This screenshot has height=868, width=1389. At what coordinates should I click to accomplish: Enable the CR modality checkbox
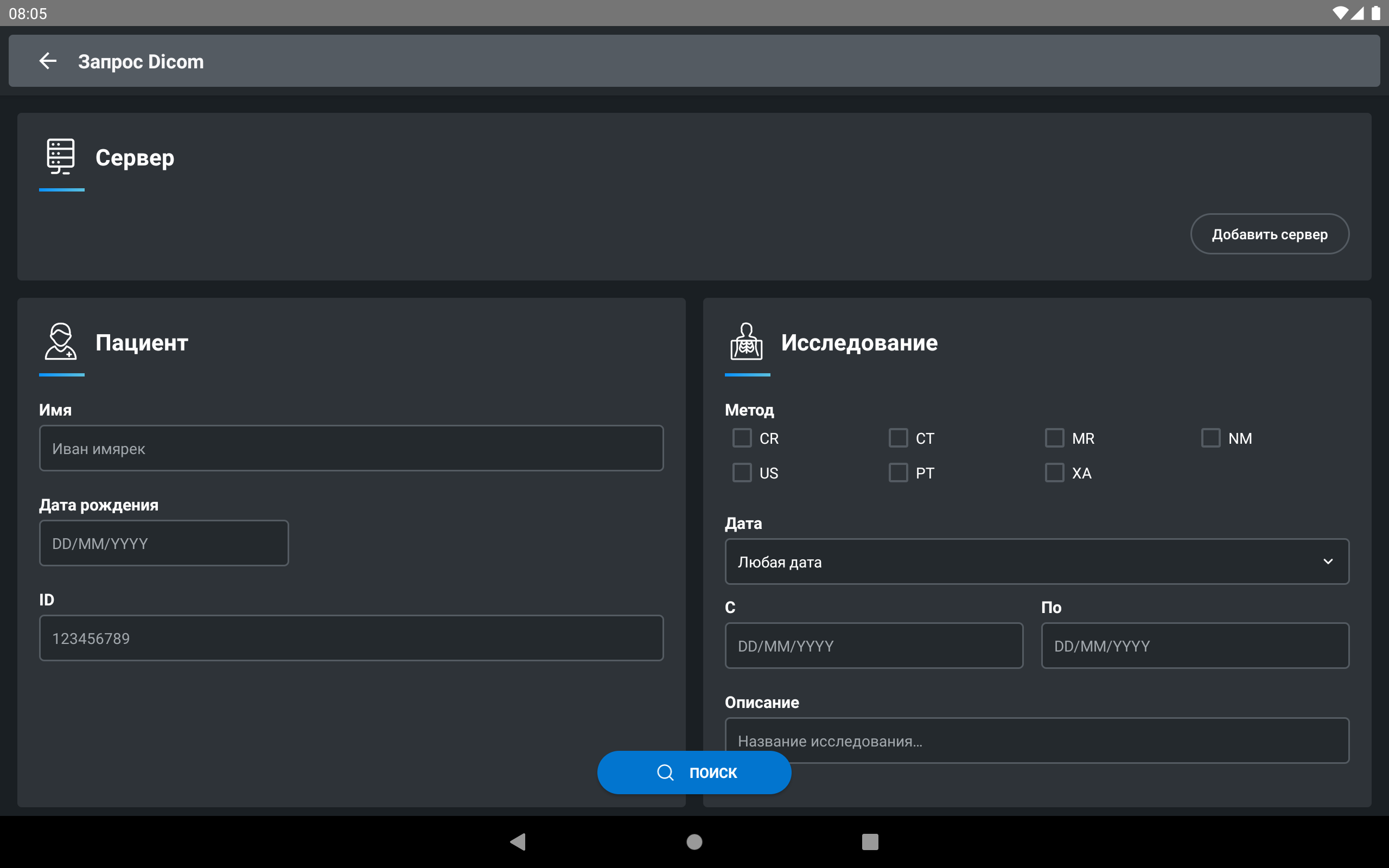742,438
